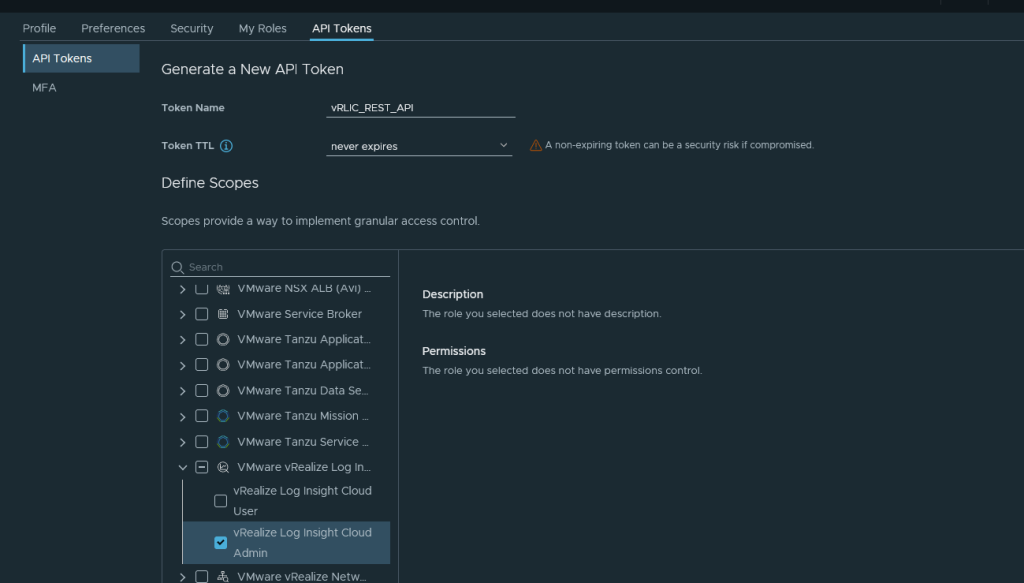Open the Token TTL dropdown

tap(420, 146)
